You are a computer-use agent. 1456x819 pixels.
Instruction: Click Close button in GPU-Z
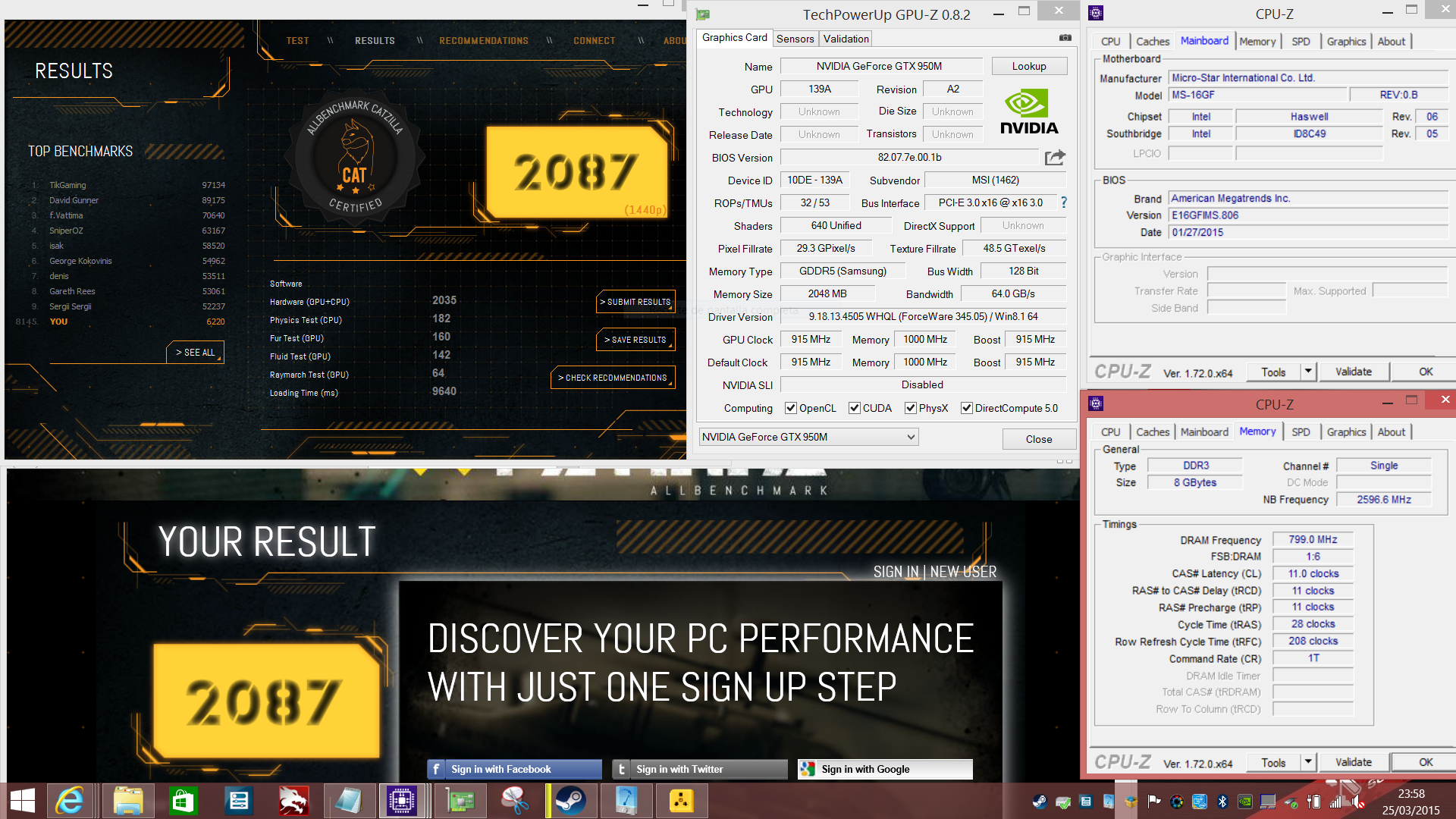pyautogui.click(x=1039, y=439)
